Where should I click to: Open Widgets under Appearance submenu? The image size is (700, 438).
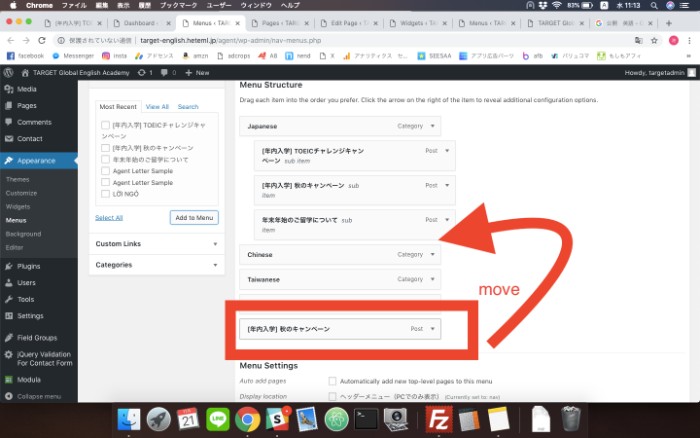[x=17, y=206]
